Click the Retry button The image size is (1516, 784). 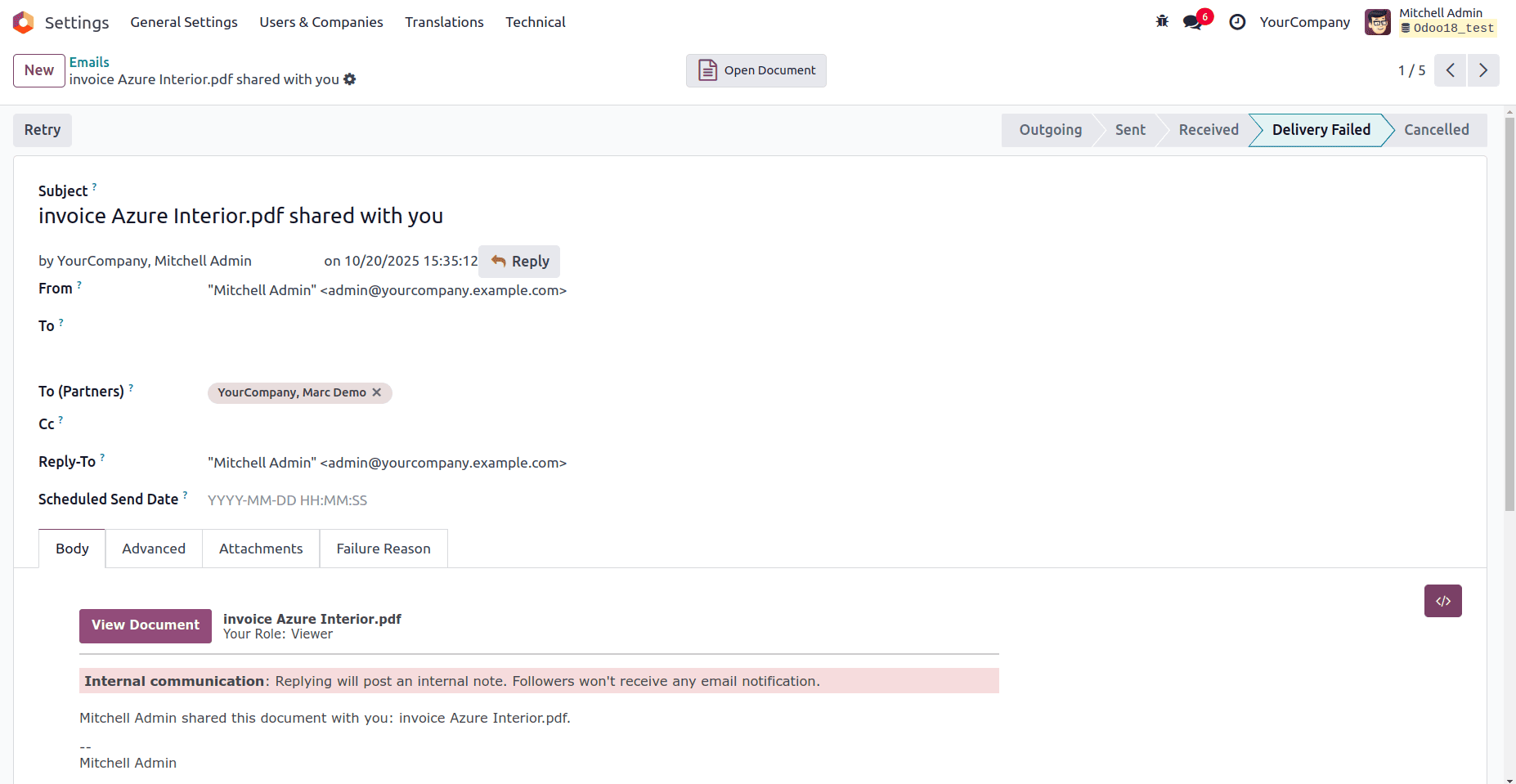pos(42,130)
